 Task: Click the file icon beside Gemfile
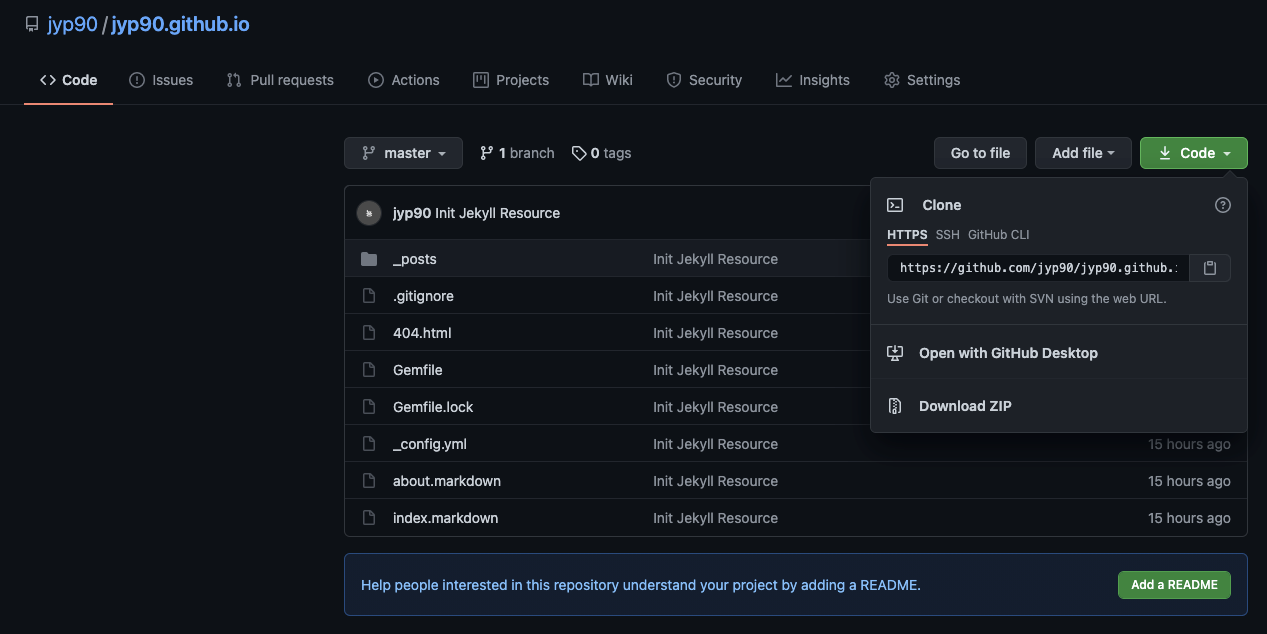[369, 370]
